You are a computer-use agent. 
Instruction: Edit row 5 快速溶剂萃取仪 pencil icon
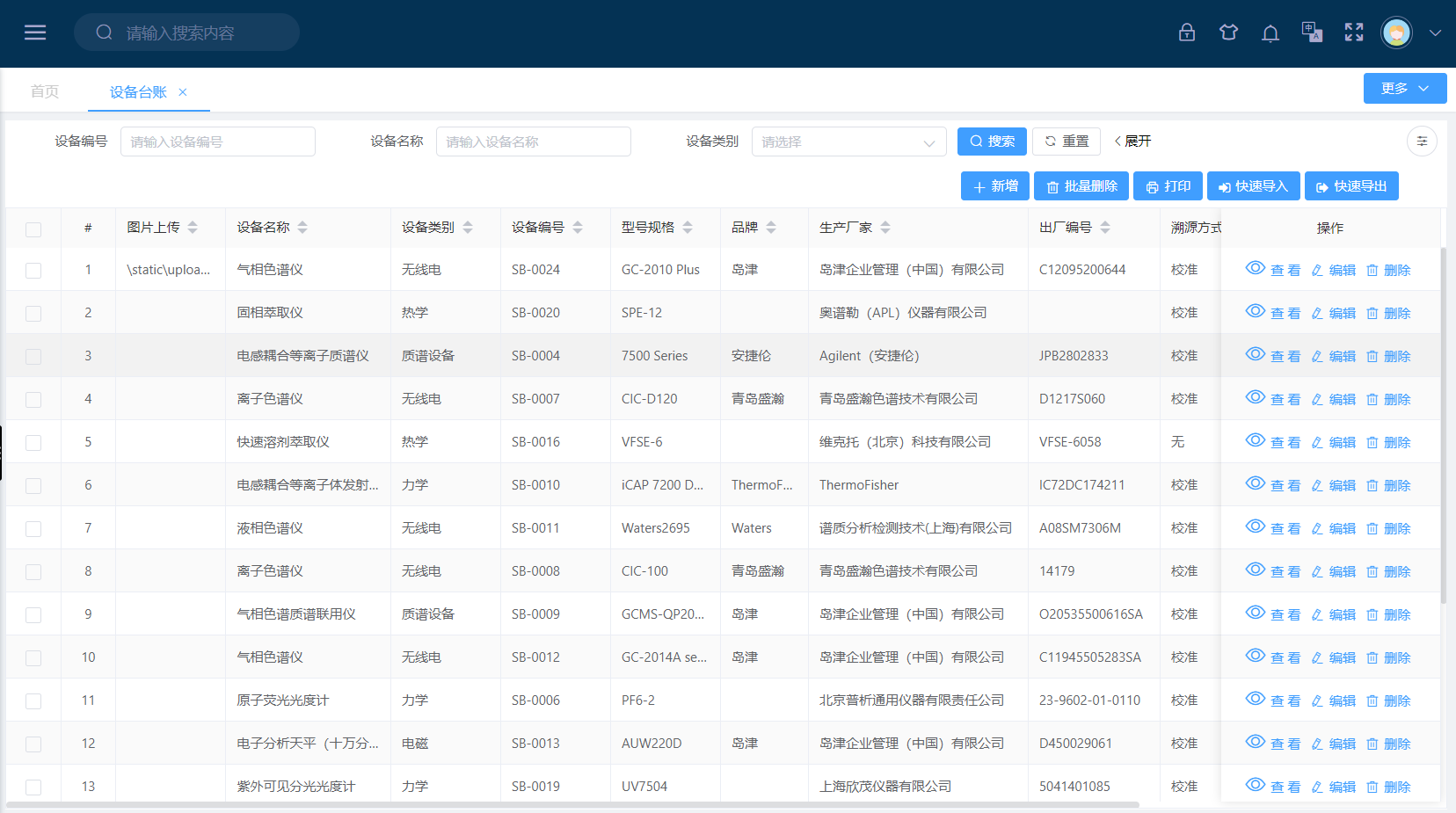pos(1317,443)
